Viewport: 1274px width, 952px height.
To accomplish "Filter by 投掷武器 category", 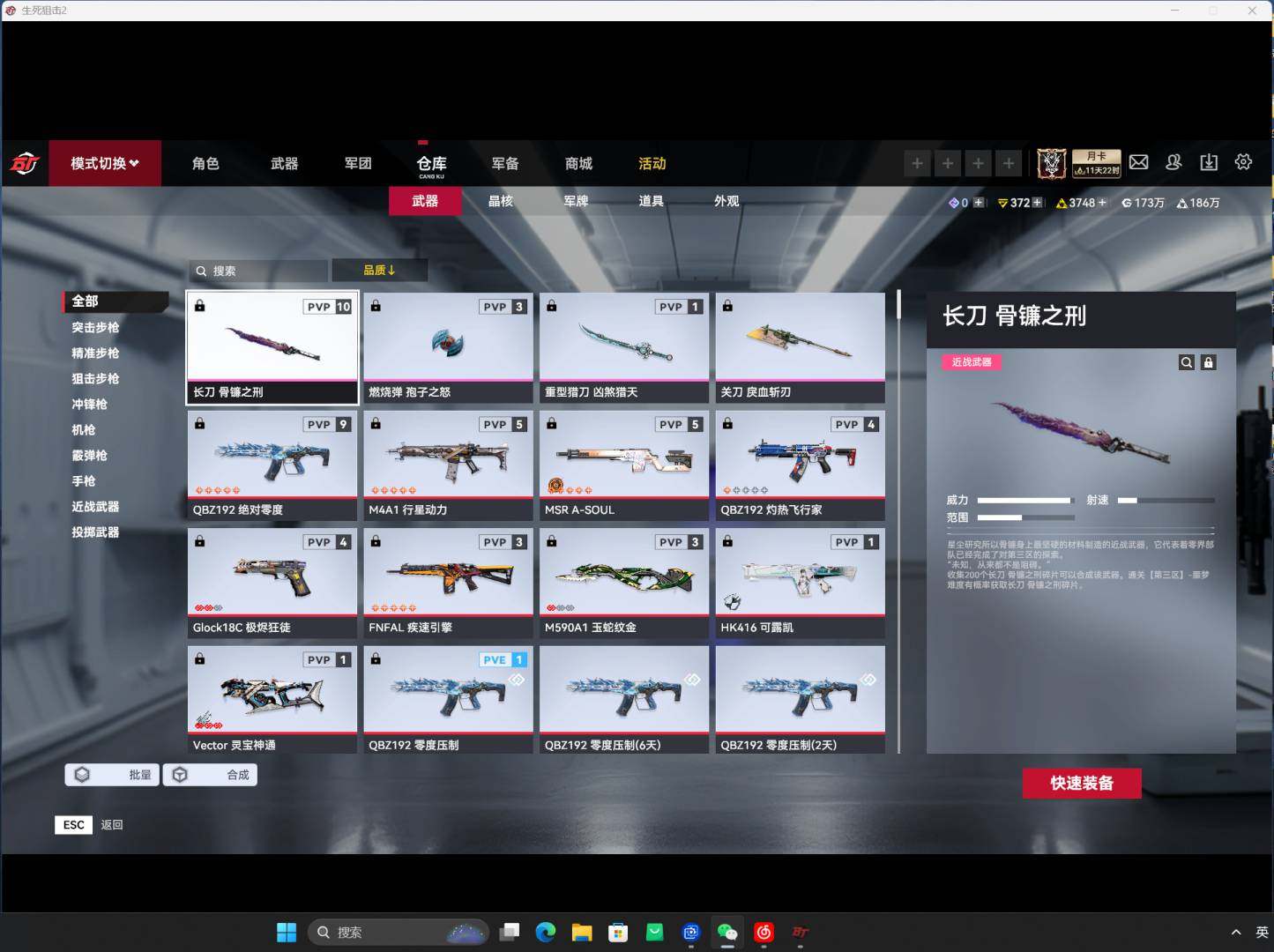I will pyautogui.click(x=95, y=532).
